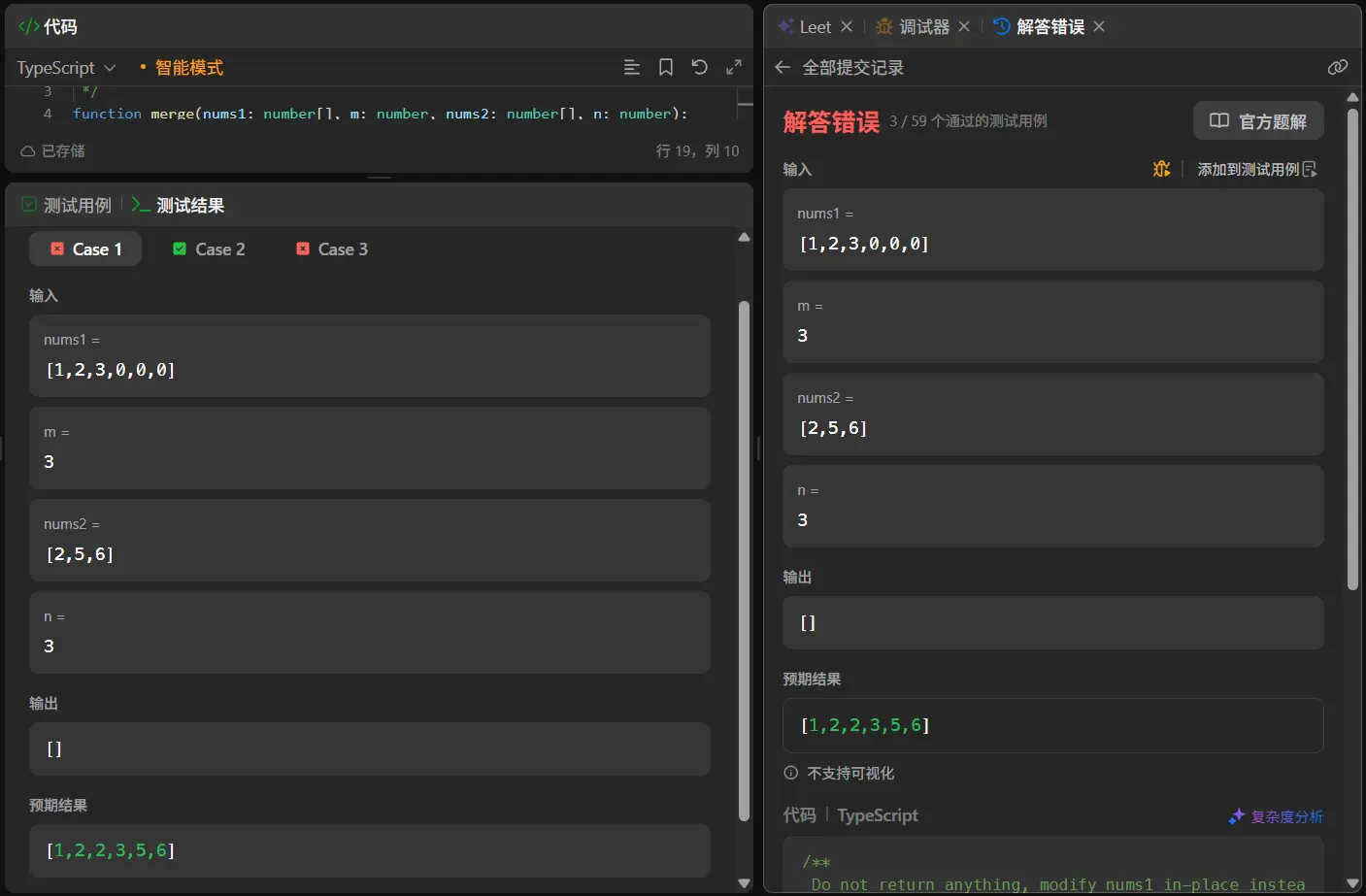Copy submission link via chain icon

point(1337,67)
